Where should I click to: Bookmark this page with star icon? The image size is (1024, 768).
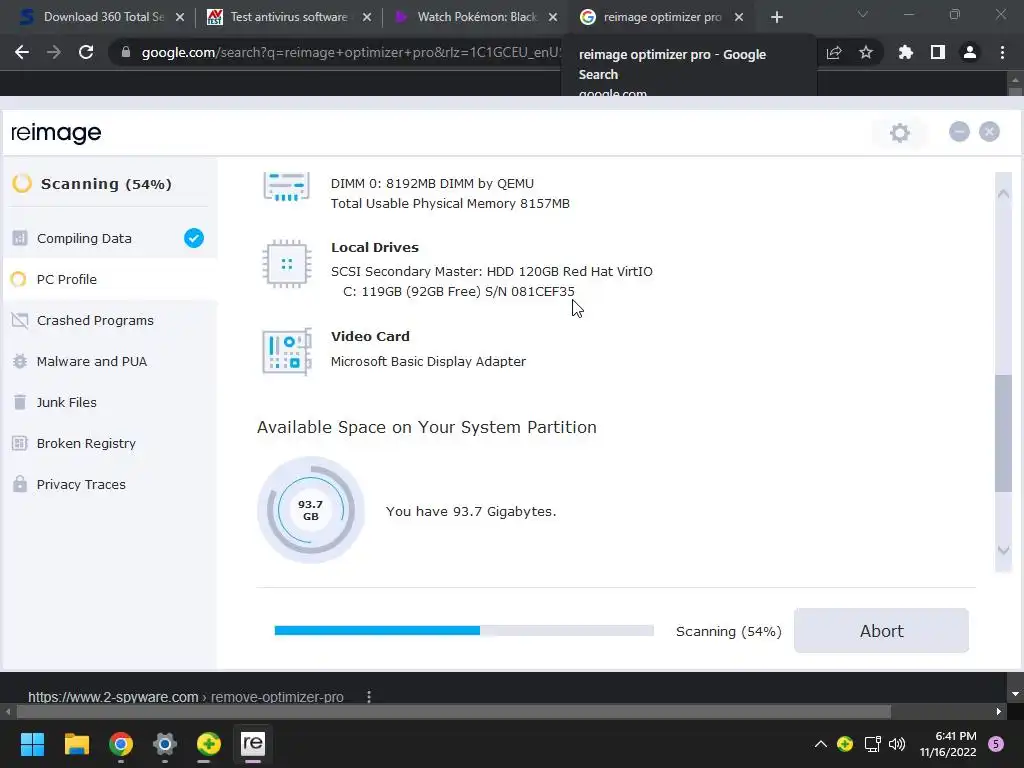tap(866, 52)
